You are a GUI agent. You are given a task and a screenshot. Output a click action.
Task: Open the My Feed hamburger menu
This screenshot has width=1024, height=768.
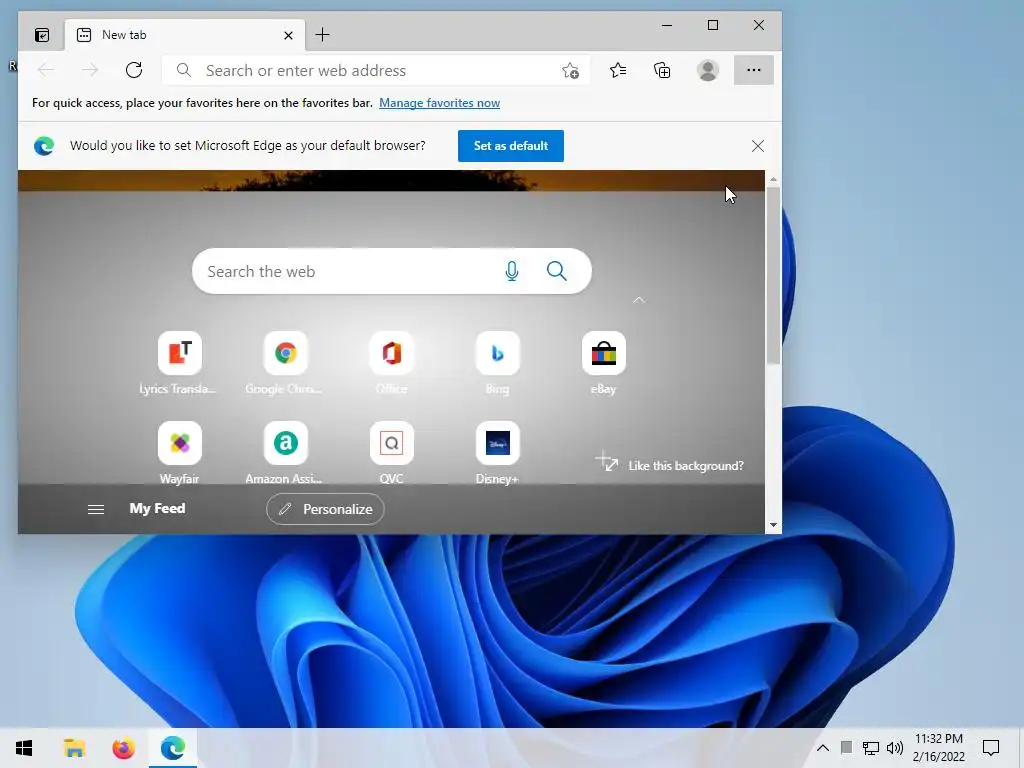pos(96,509)
